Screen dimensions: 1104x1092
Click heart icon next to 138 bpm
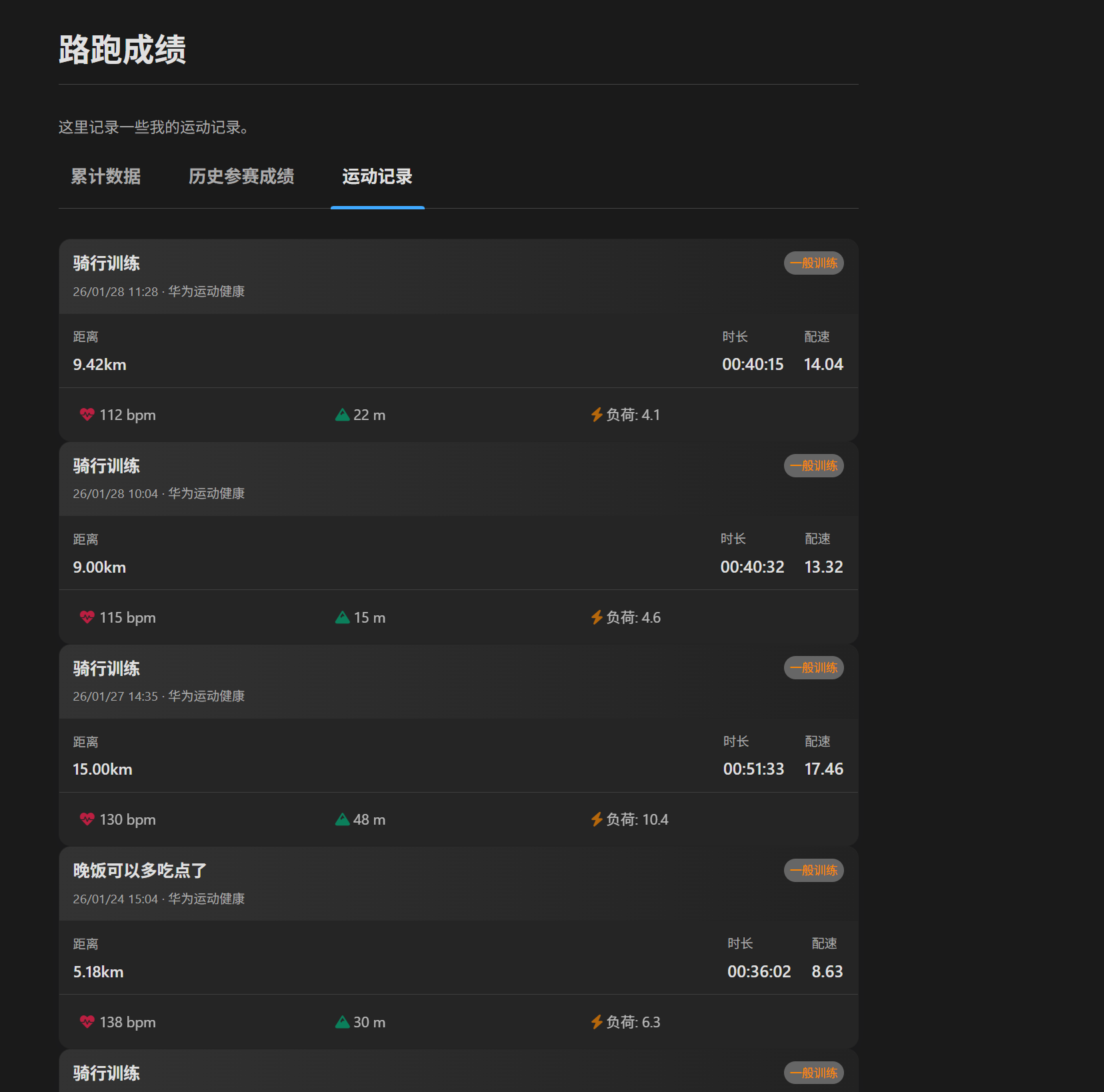[x=87, y=1022]
